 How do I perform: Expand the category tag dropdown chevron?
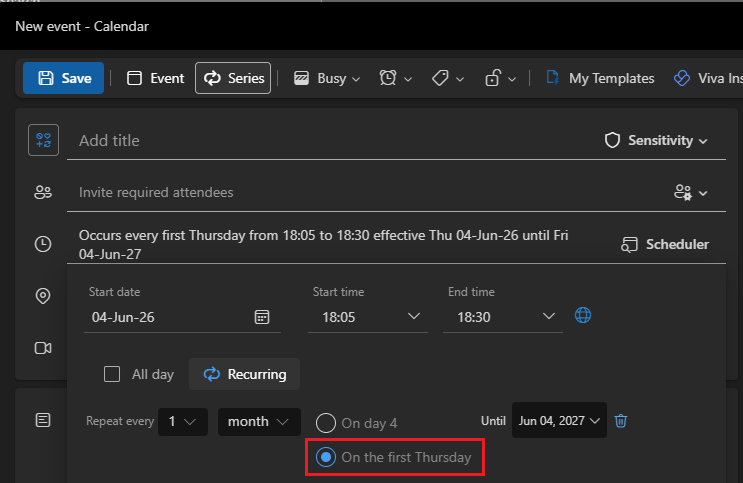point(460,79)
